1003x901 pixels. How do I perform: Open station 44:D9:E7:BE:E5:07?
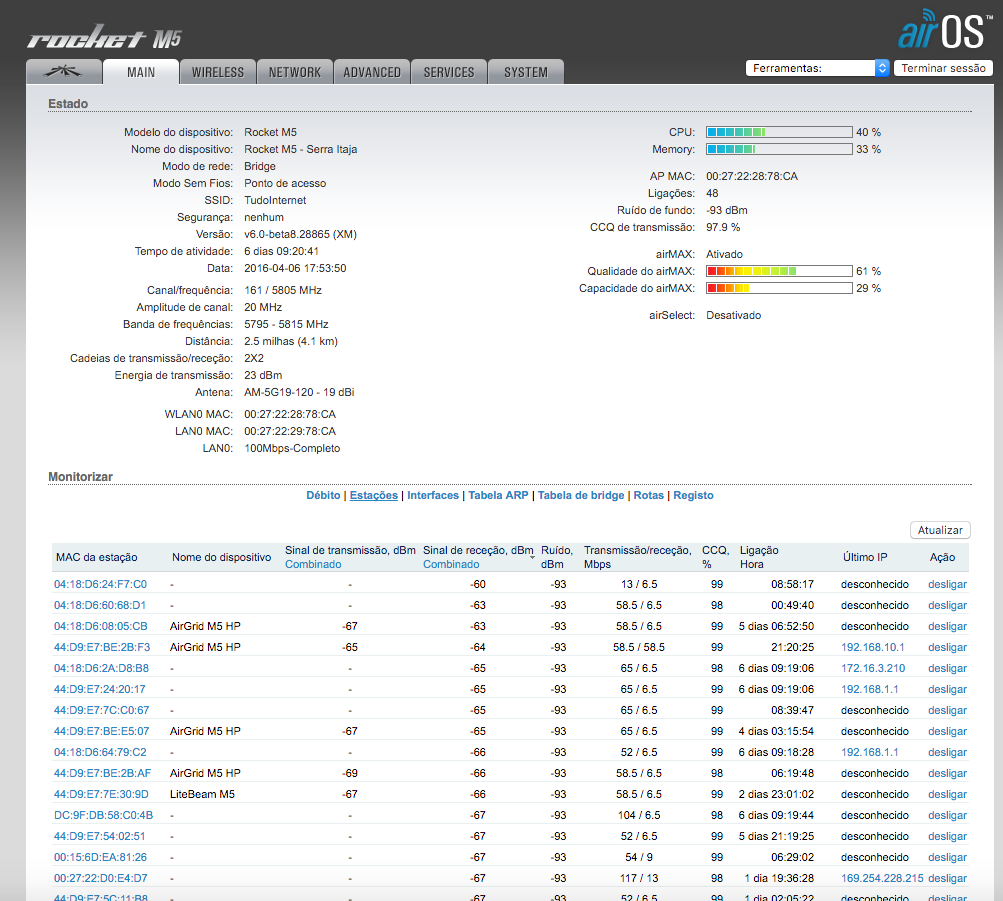click(102, 731)
